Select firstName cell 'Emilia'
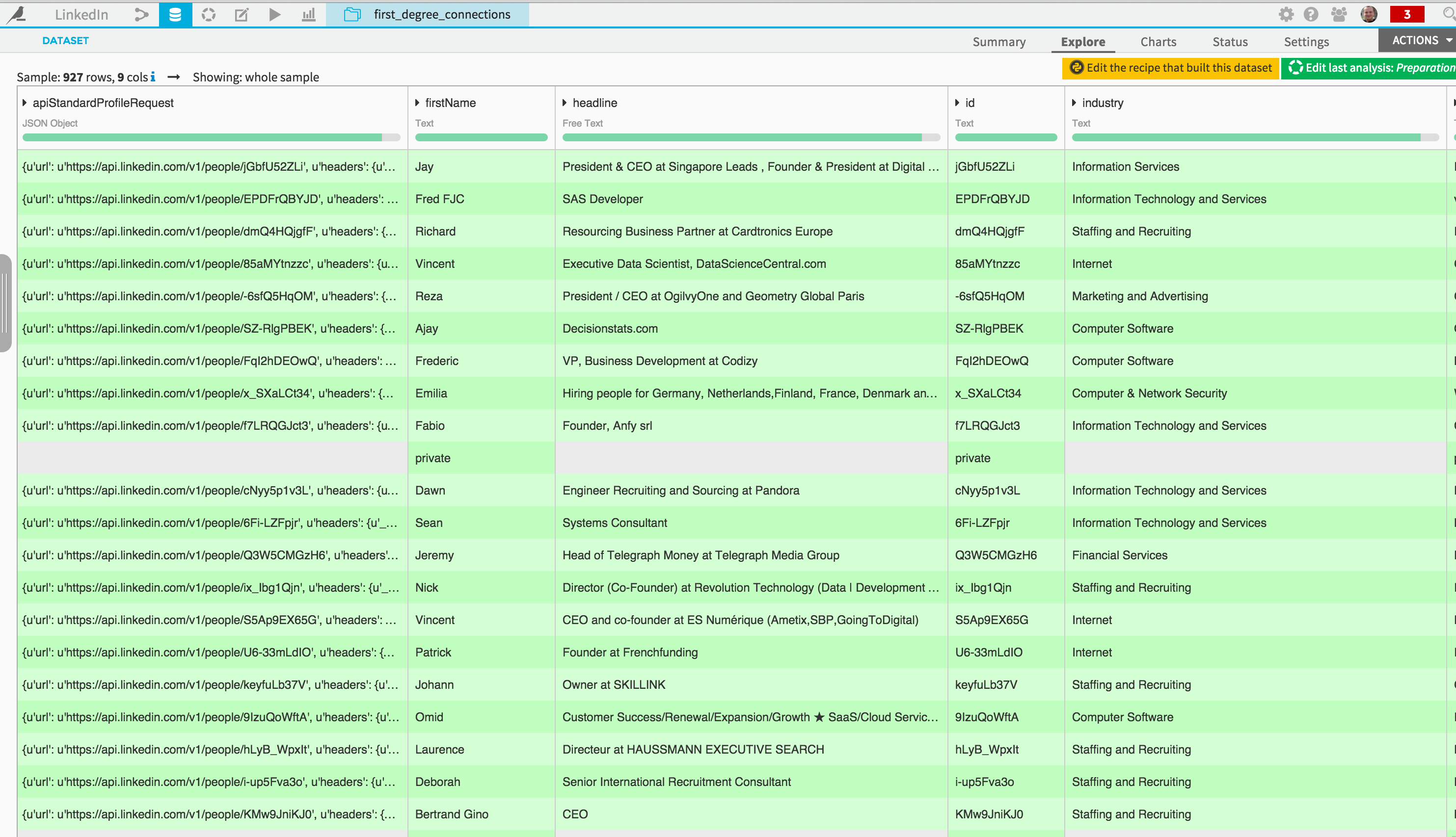1456x837 pixels. pyautogui.click(x=481, y=393)
